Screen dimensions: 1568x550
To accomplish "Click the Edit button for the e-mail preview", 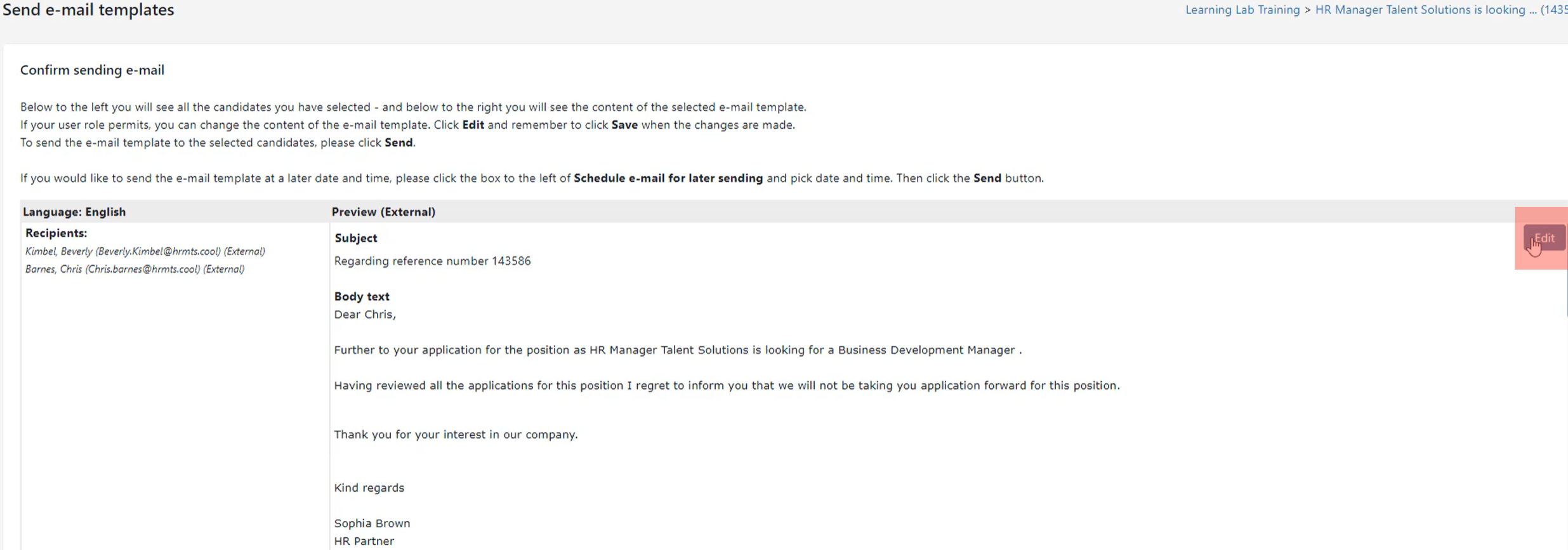I will pyautogui.click(x=1544, y=238).
